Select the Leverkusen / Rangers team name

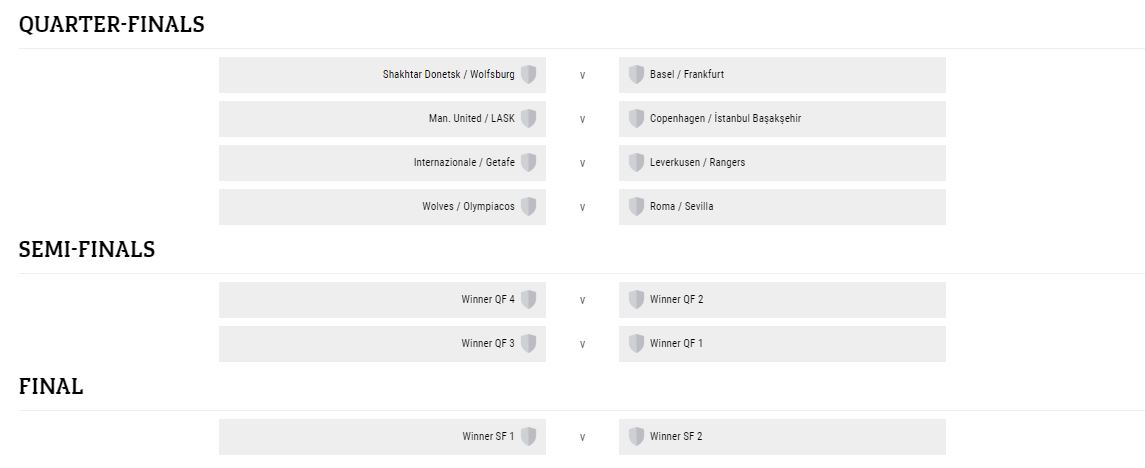[697, 162]
